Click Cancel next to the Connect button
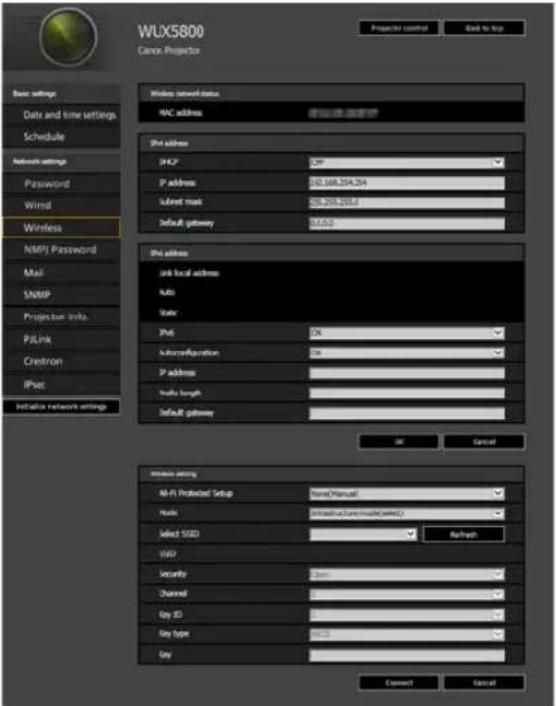 tap(484, 683)
